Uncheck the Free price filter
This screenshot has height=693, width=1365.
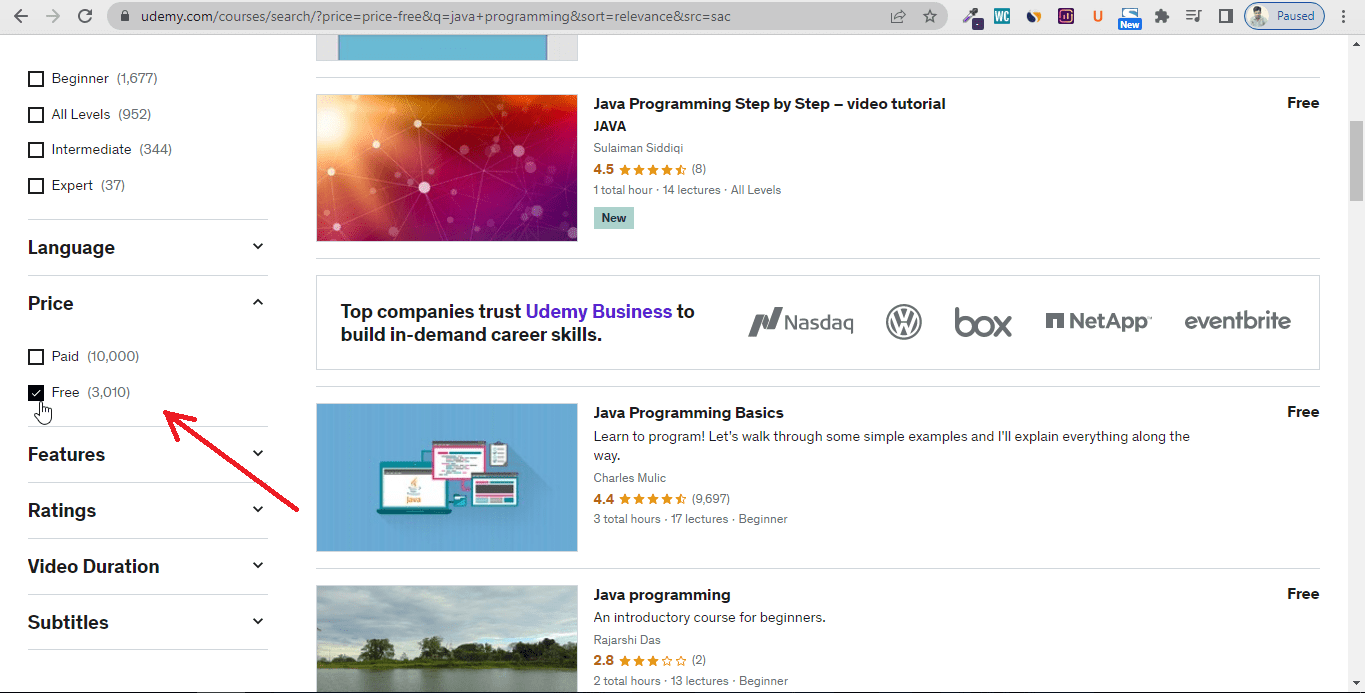point(36,393)
